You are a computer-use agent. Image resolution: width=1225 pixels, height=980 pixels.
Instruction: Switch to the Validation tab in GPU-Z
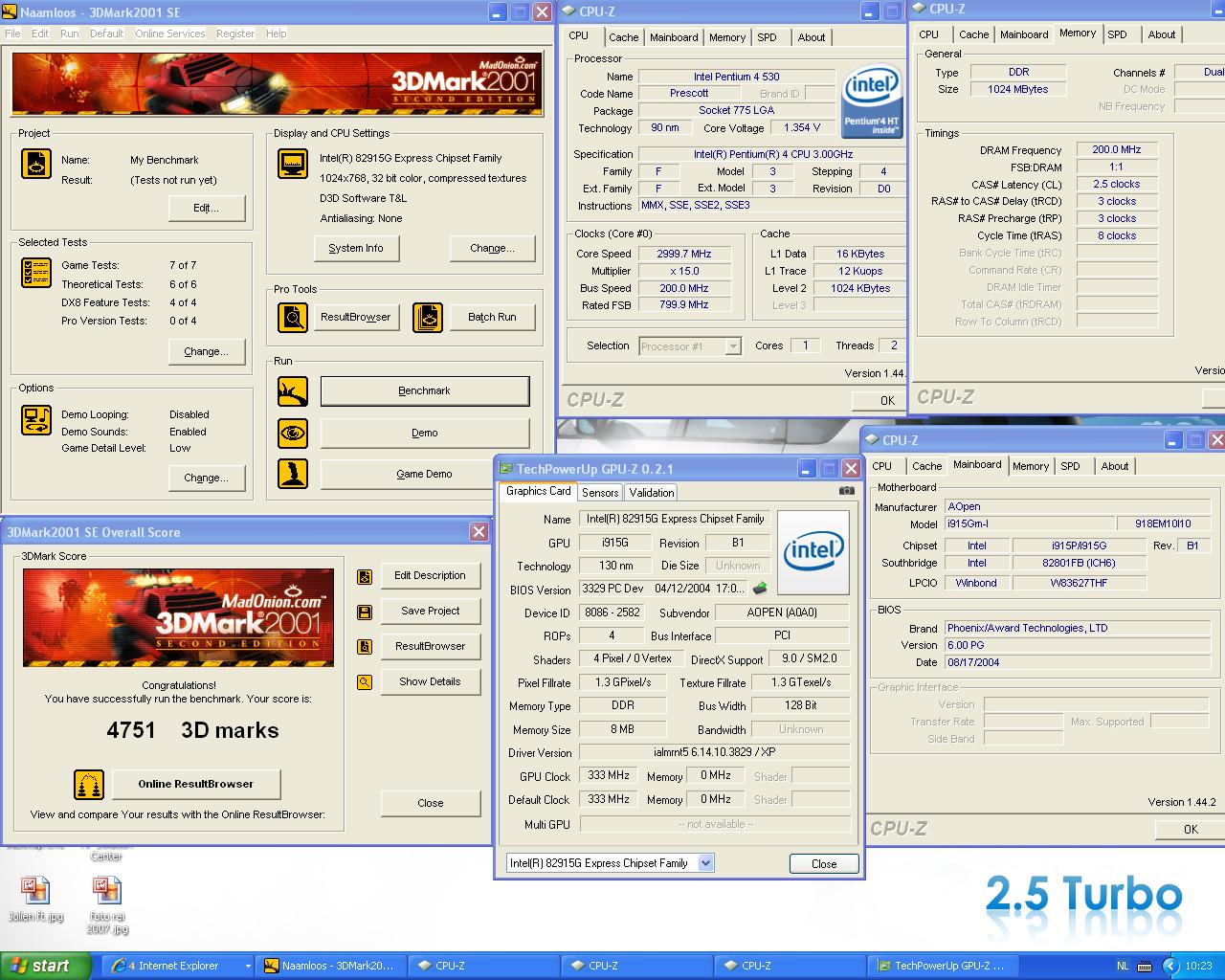pos(652,493)
